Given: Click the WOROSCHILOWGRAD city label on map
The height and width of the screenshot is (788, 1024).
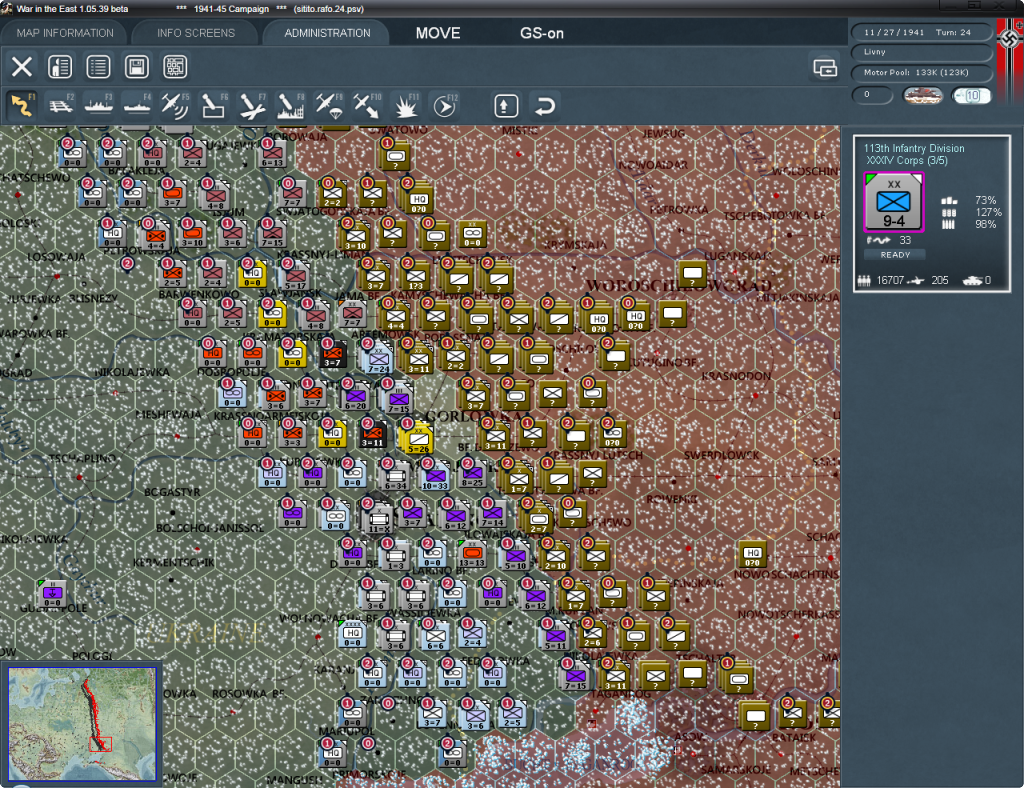Looking at the screenshot, I should pyautogui.click(x=679, y=285).
